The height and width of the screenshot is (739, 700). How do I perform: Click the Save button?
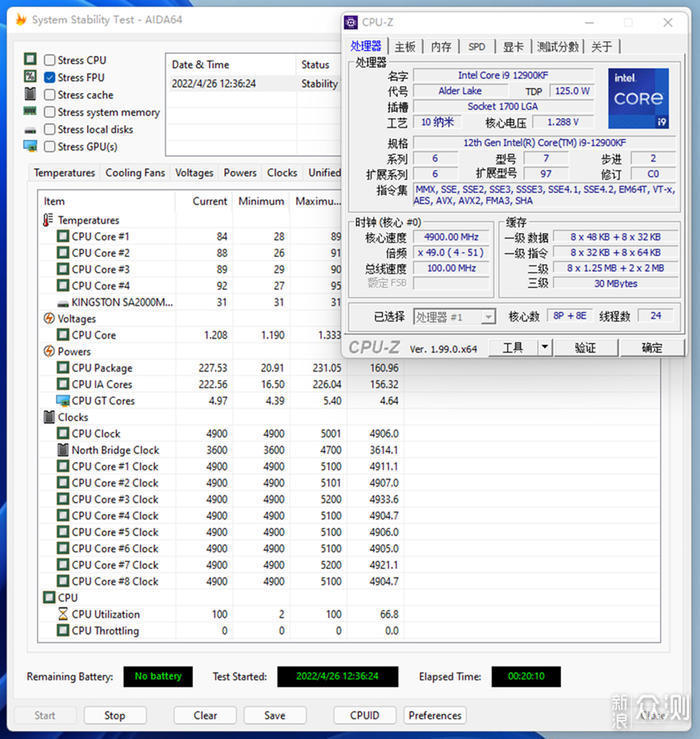click(x=275, y=715)
